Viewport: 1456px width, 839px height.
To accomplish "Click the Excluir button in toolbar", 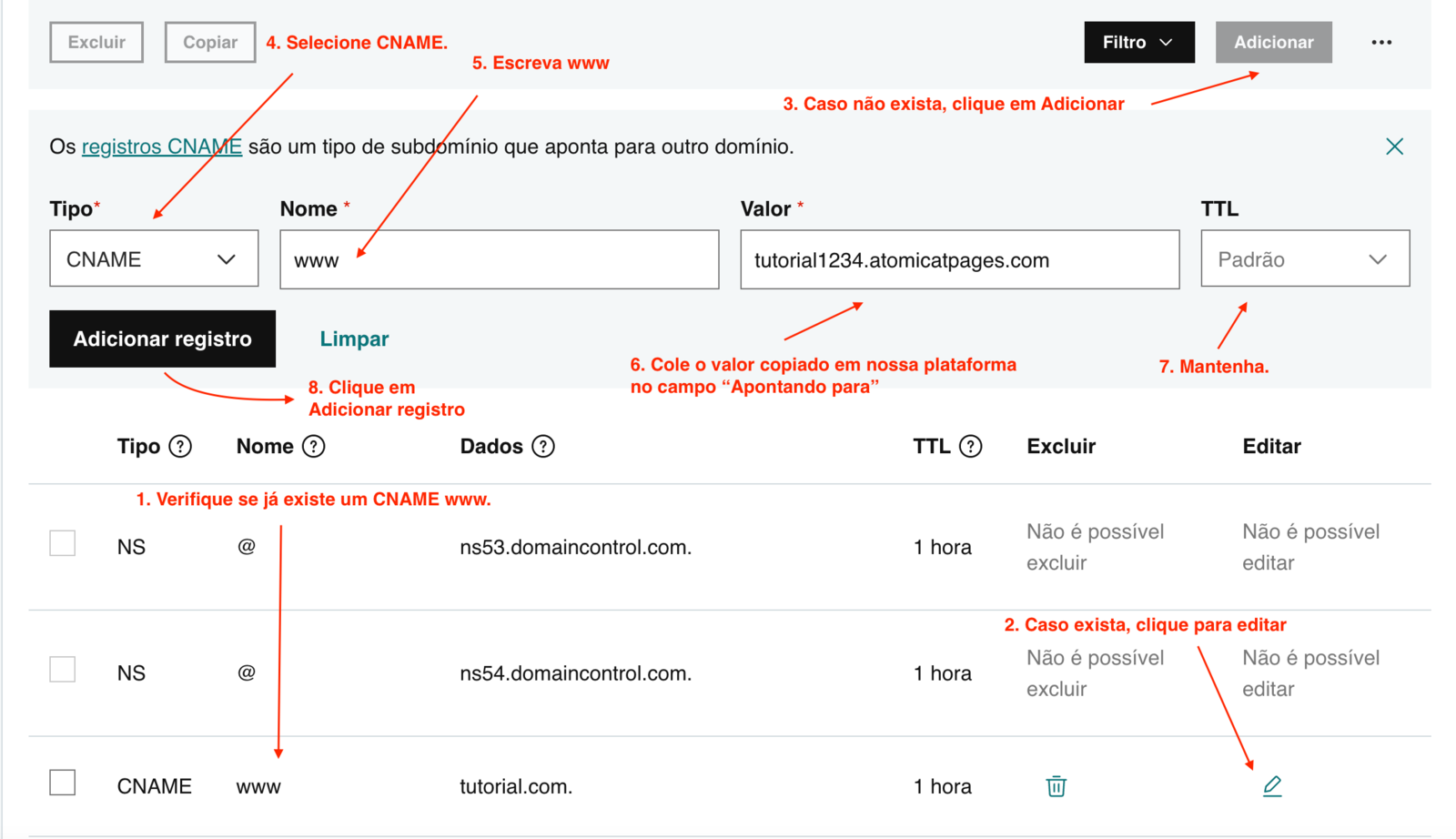I will (x=96, y=43).
